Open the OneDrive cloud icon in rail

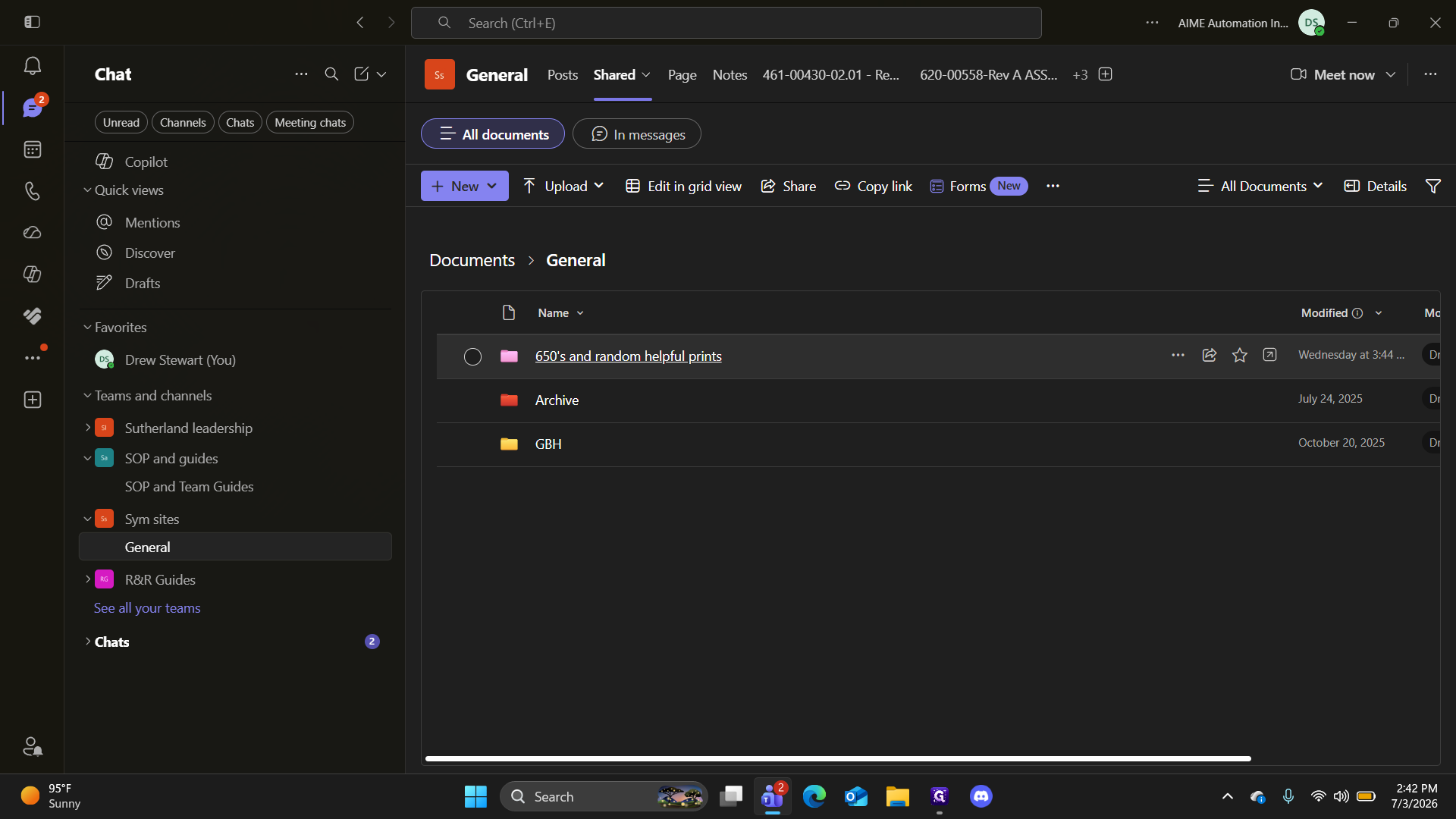click(x=32, y=233)
